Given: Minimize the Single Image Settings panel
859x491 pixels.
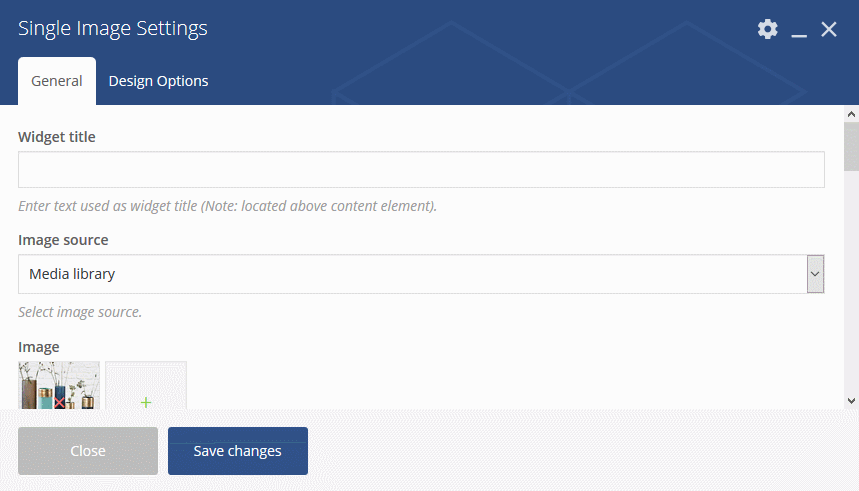Looking at the screenshot, I should click(x=799, y=31).
